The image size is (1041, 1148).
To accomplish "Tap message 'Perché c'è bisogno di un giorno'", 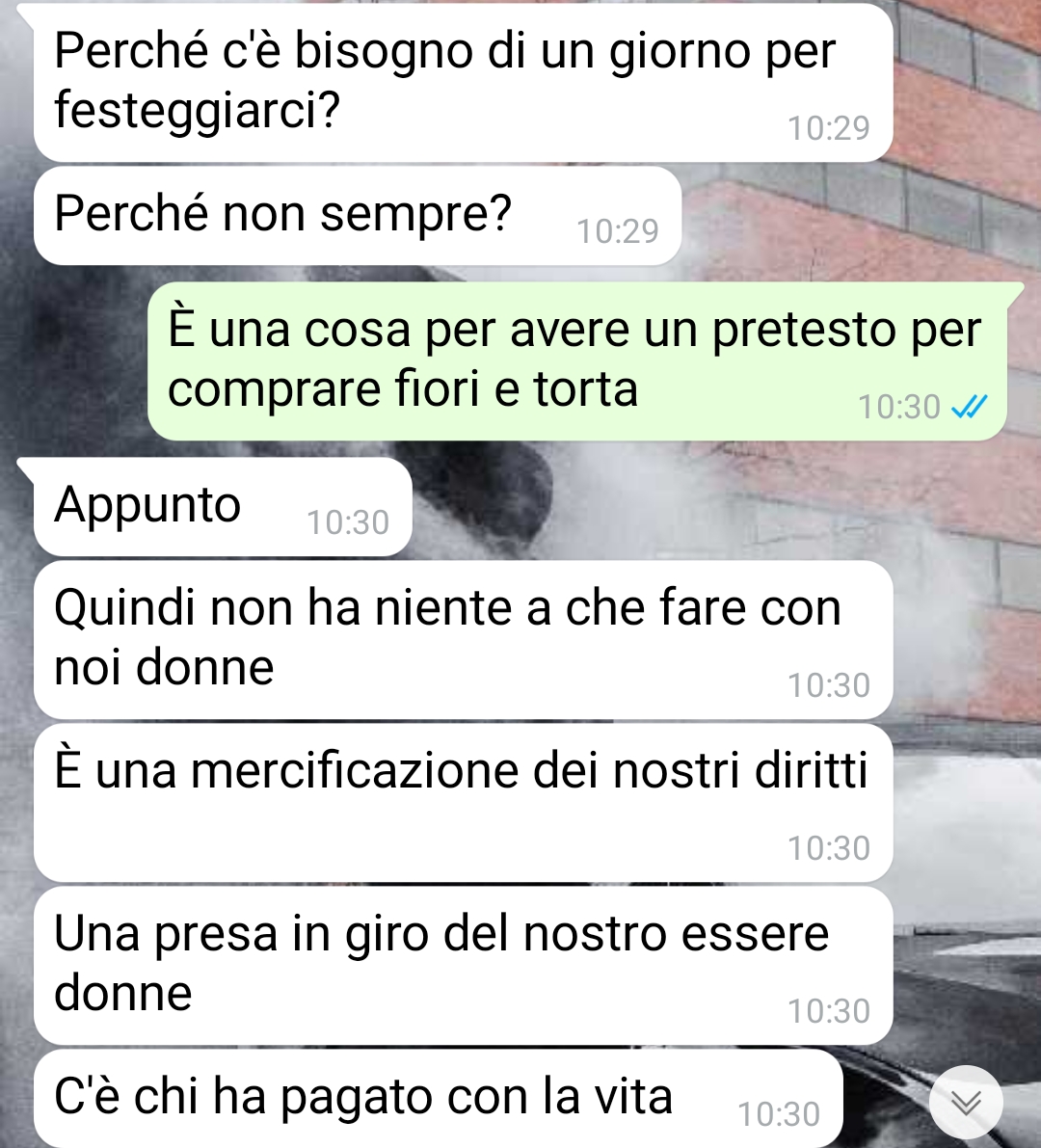I will click(x=464, y=82).
